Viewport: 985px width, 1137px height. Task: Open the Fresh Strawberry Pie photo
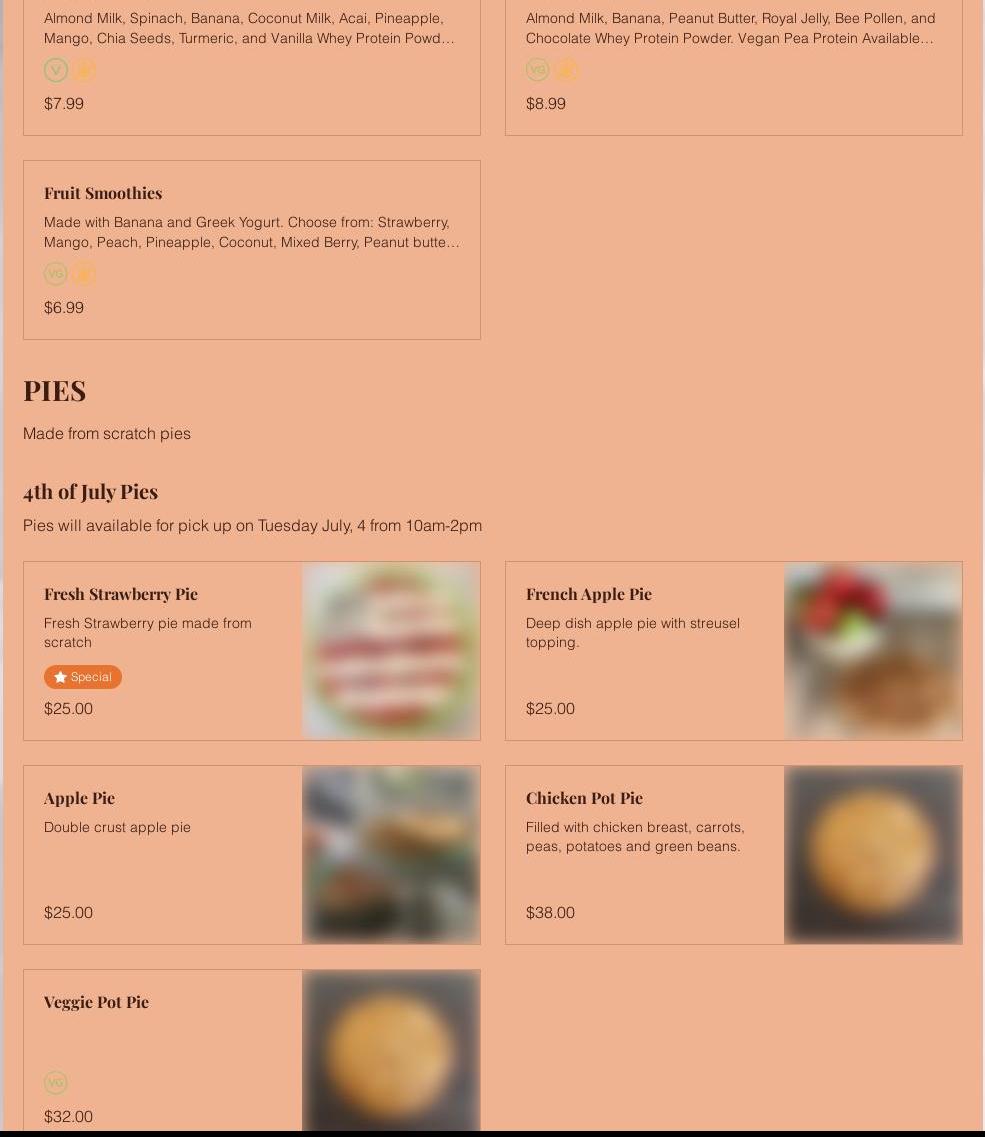[391, 651]
